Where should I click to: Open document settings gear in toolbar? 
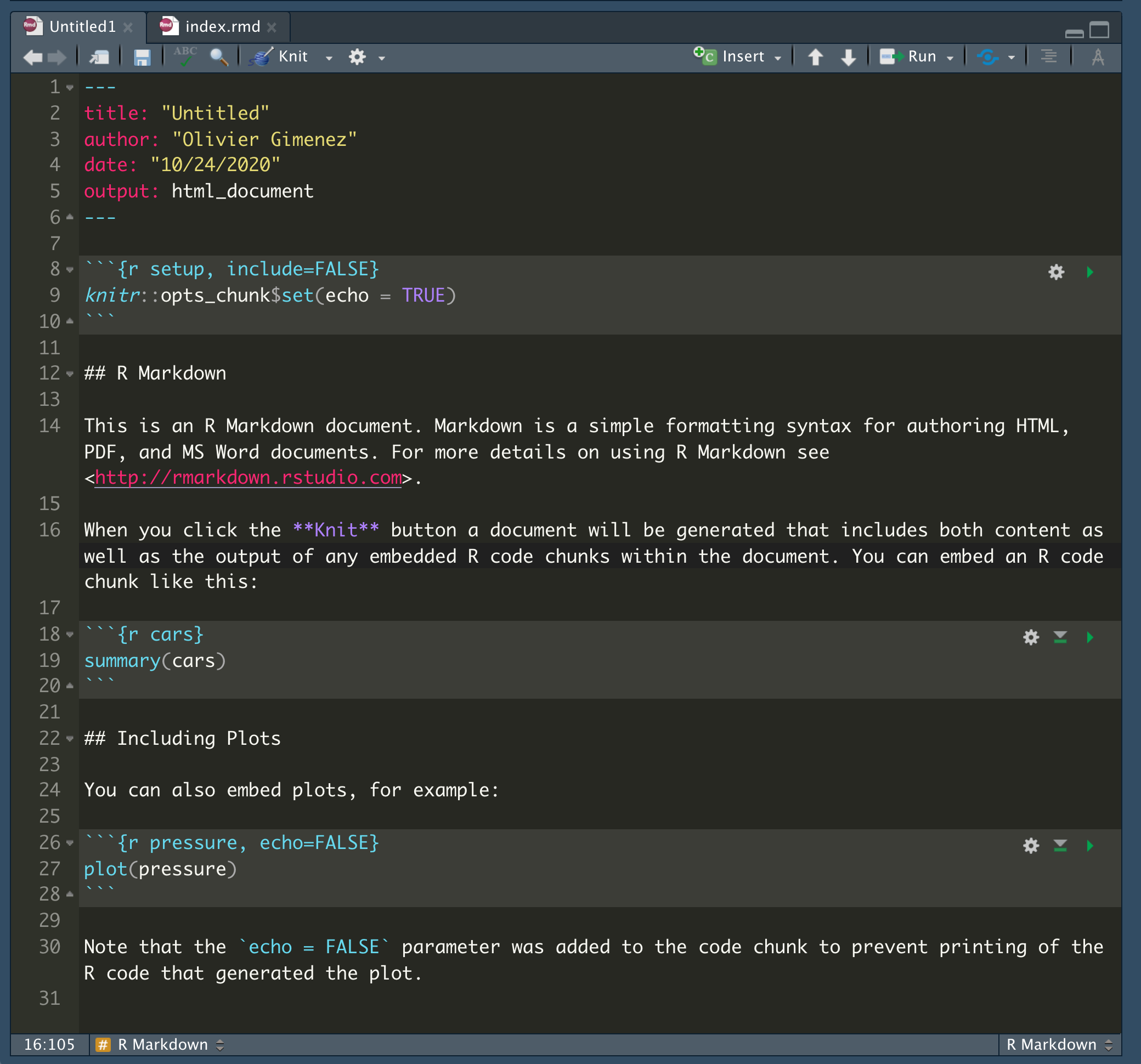click(x=357, y=57)
